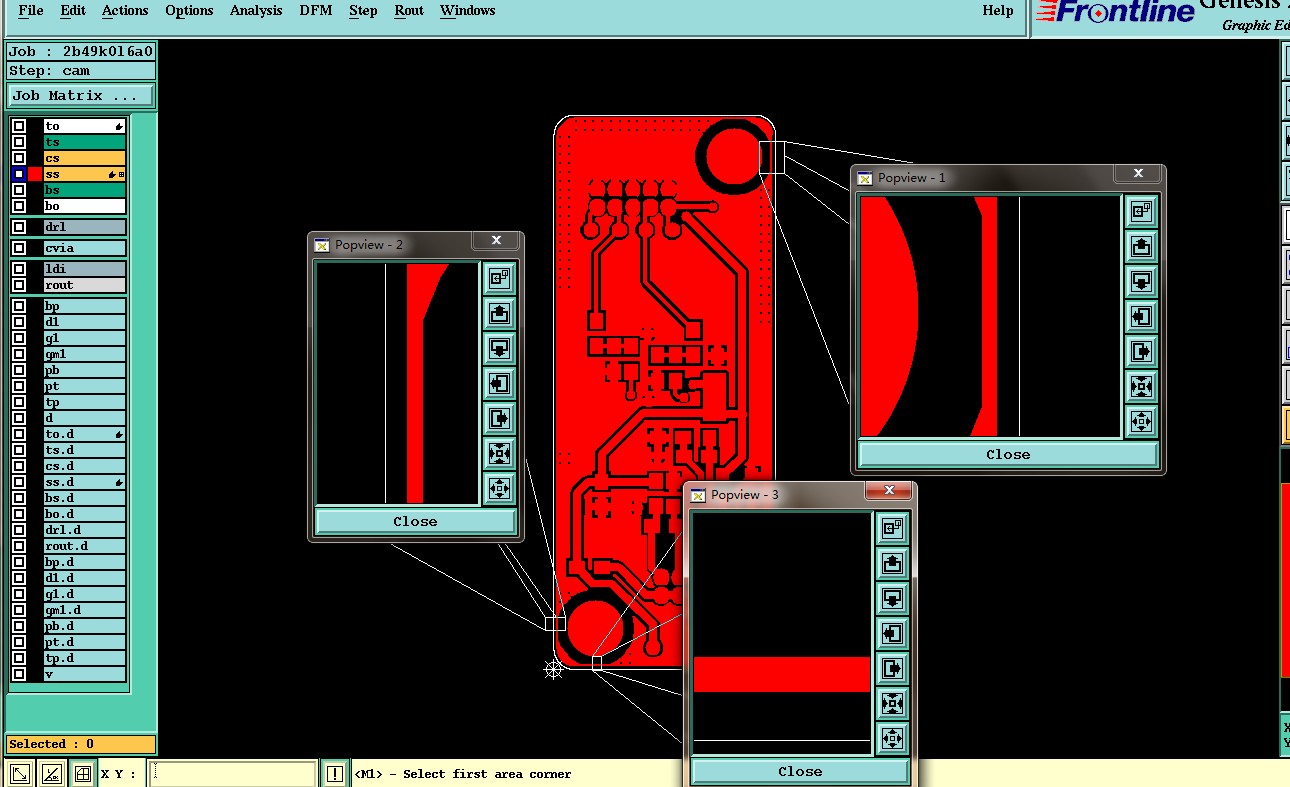Open the Actions menu
This screenshot has width=1290, height=787.
[125, 11]
